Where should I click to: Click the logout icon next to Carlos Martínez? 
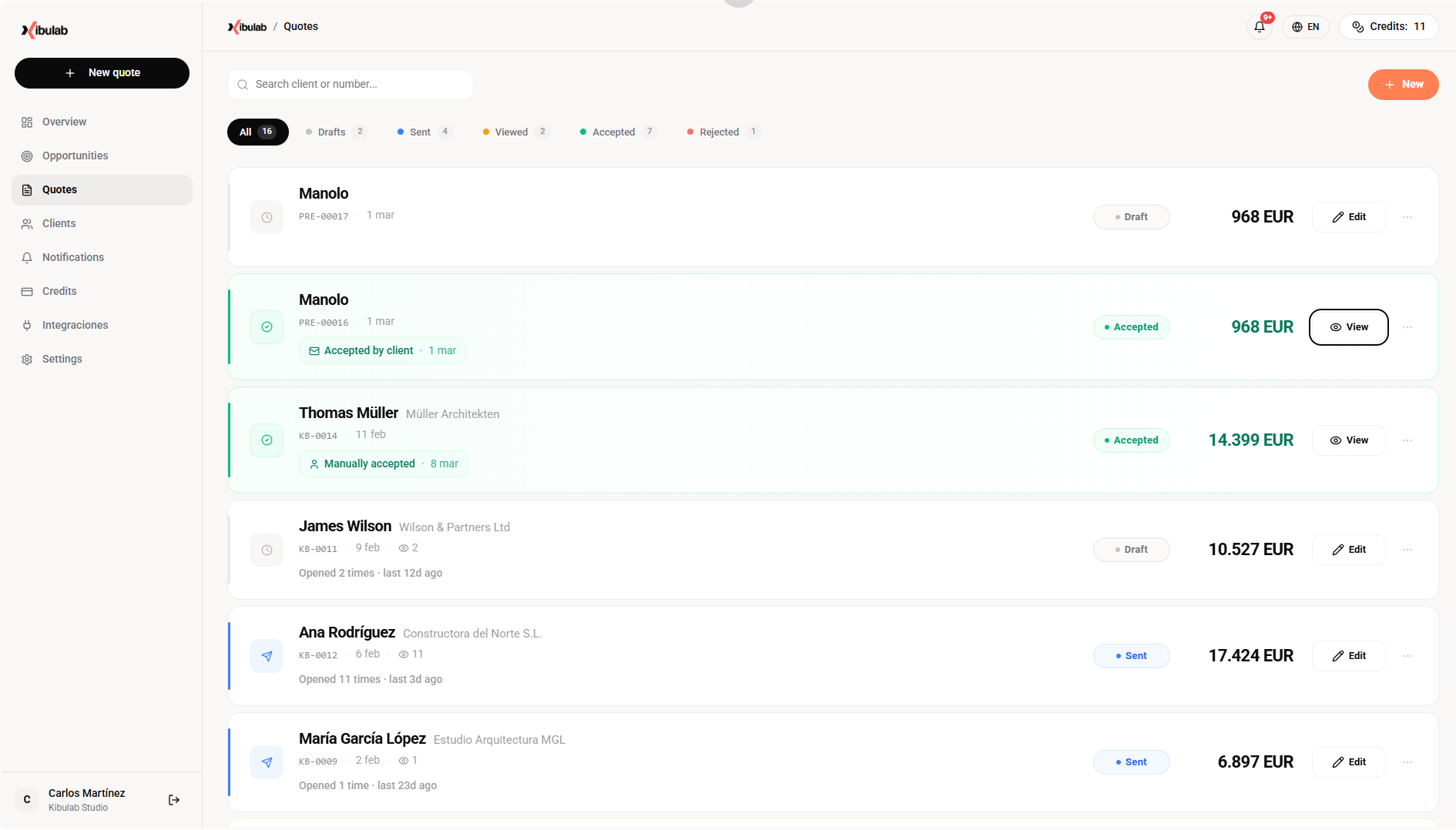(173, 799)
